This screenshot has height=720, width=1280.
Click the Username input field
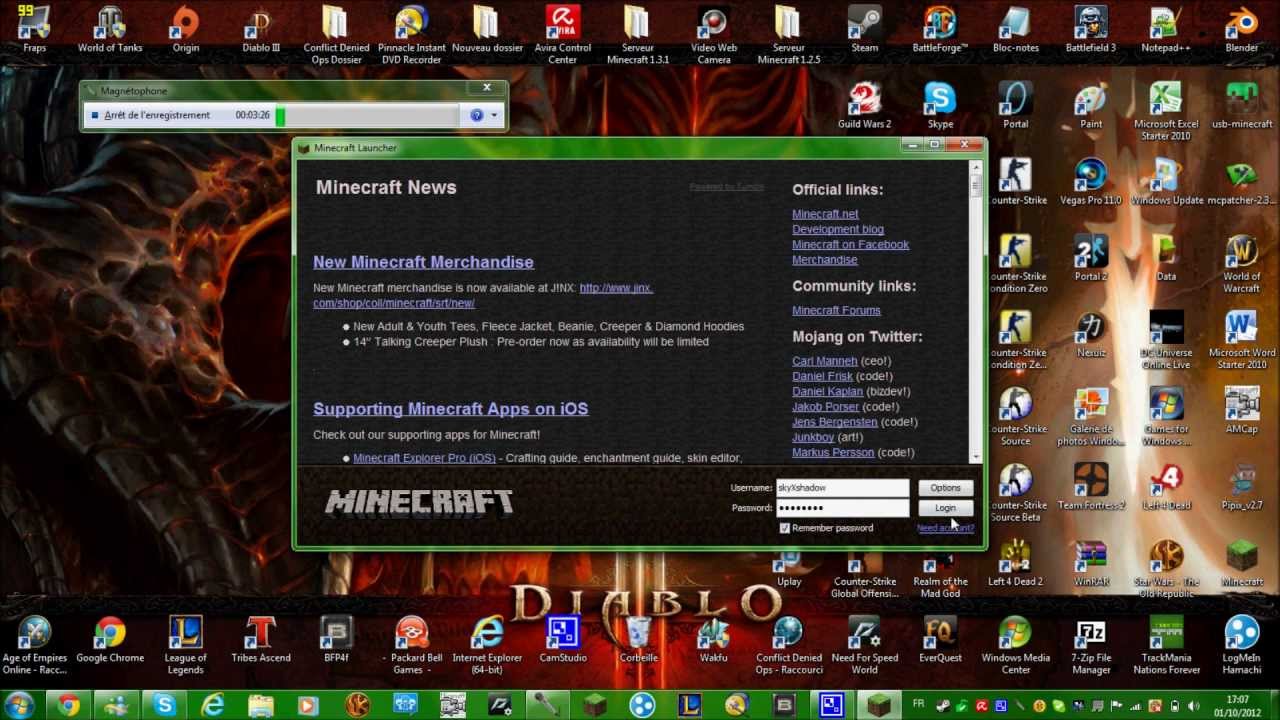click(843, 488)
